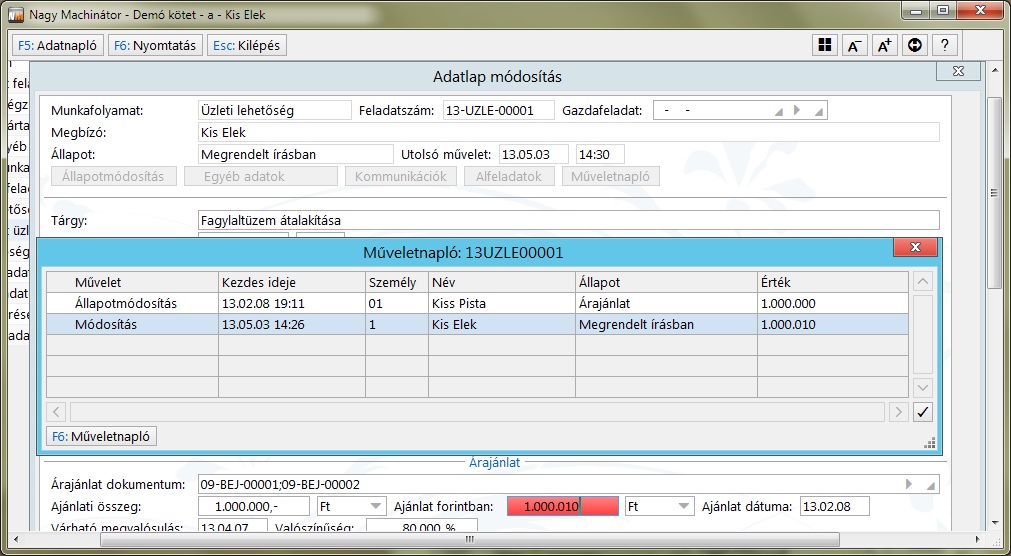1011x556 pixels.
Task: Click the 1.000.000 value cell
Action: click(x=832, y=303)
